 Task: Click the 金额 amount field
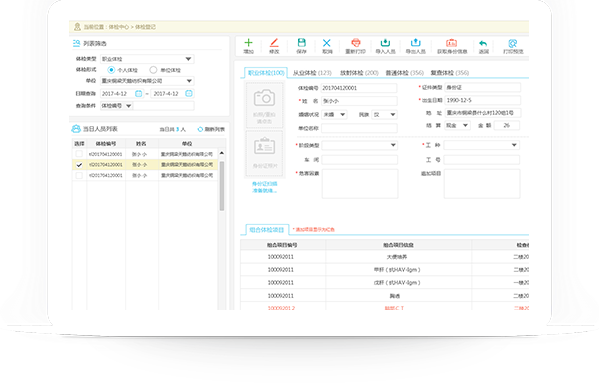coord(507,125)
